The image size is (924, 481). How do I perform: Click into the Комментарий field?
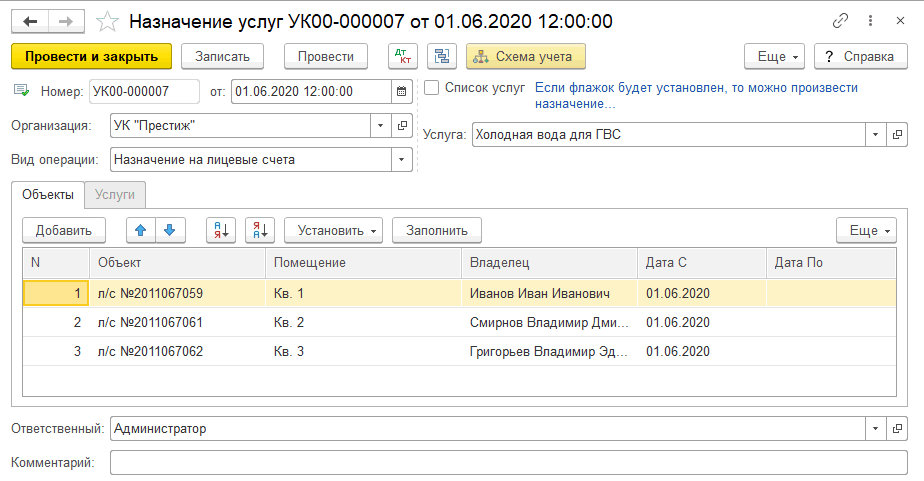(x=508, y=463)
